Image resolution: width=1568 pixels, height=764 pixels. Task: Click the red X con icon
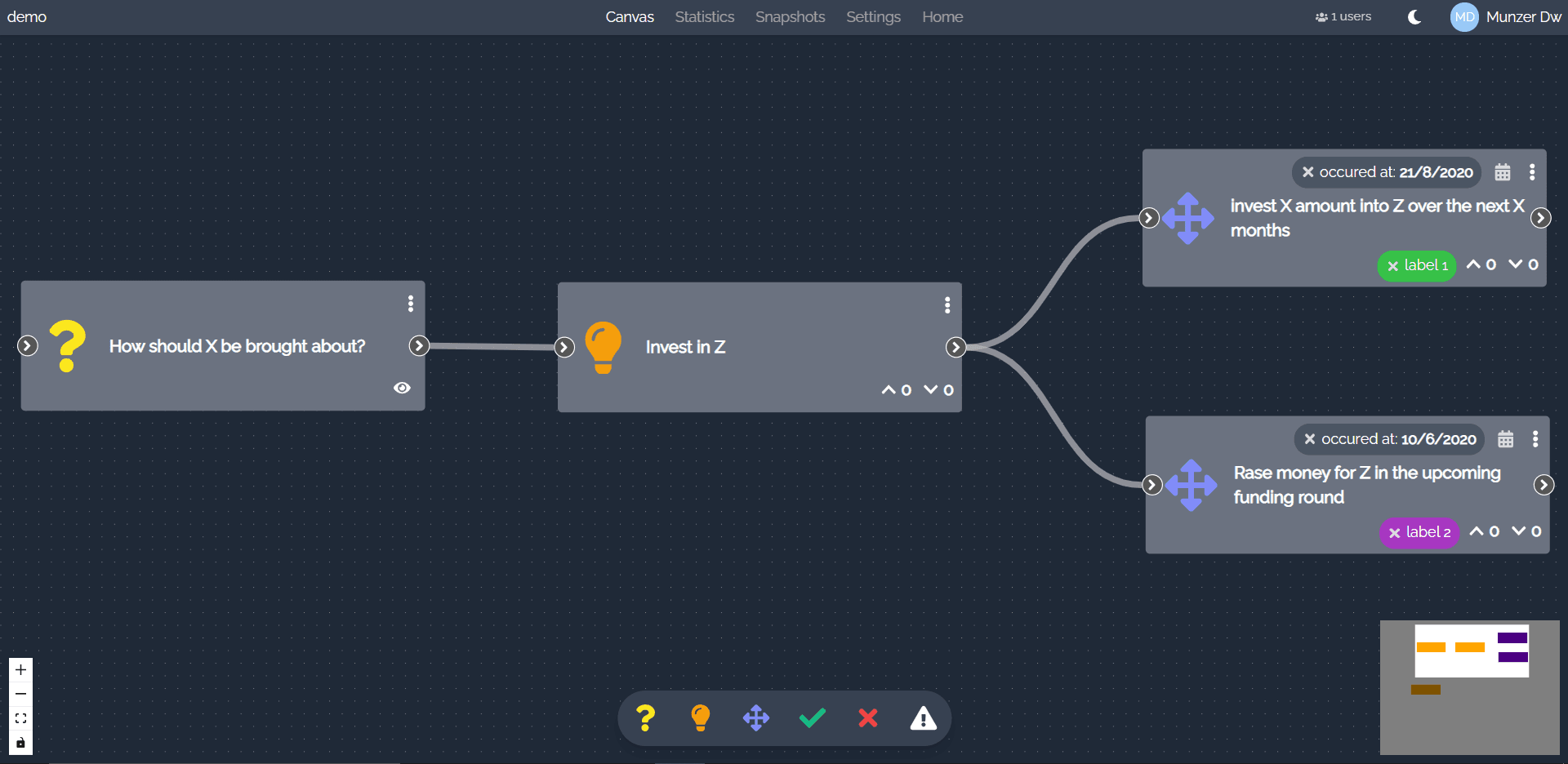868,718
